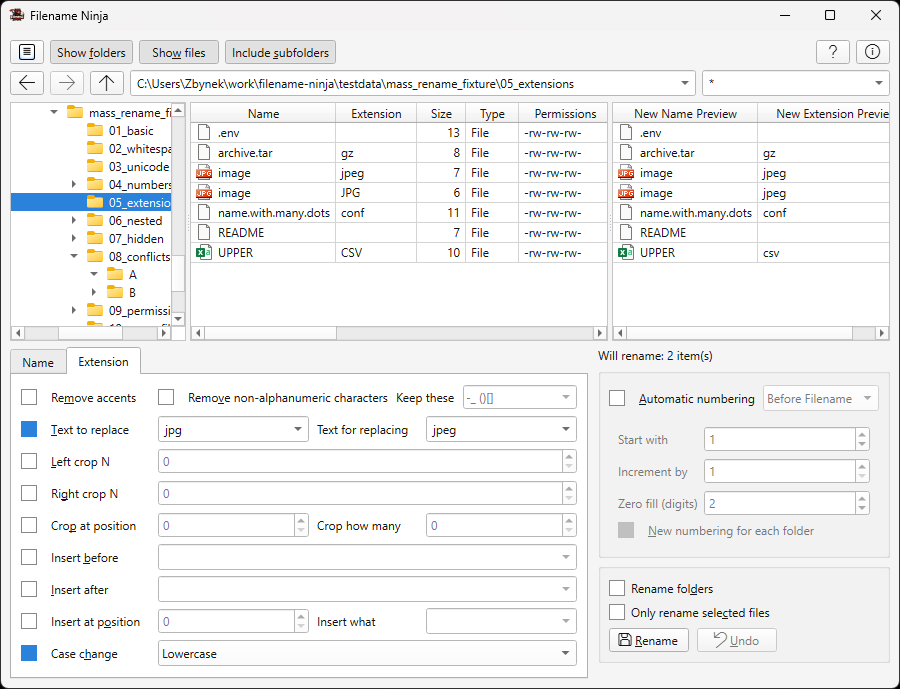Click the Rename button
This screenshot has height=689, width=900.
tap(649, 640)
